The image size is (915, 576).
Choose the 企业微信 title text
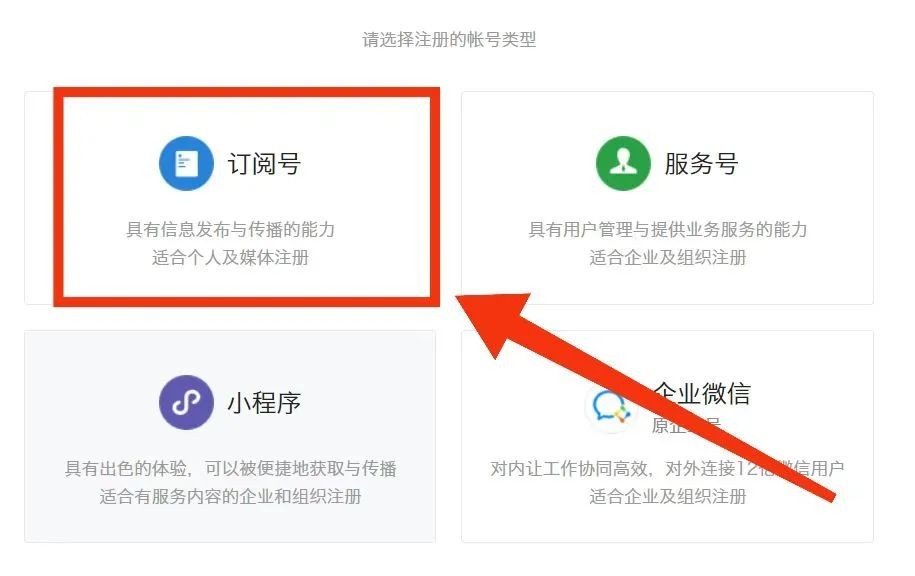pos(702,393)
